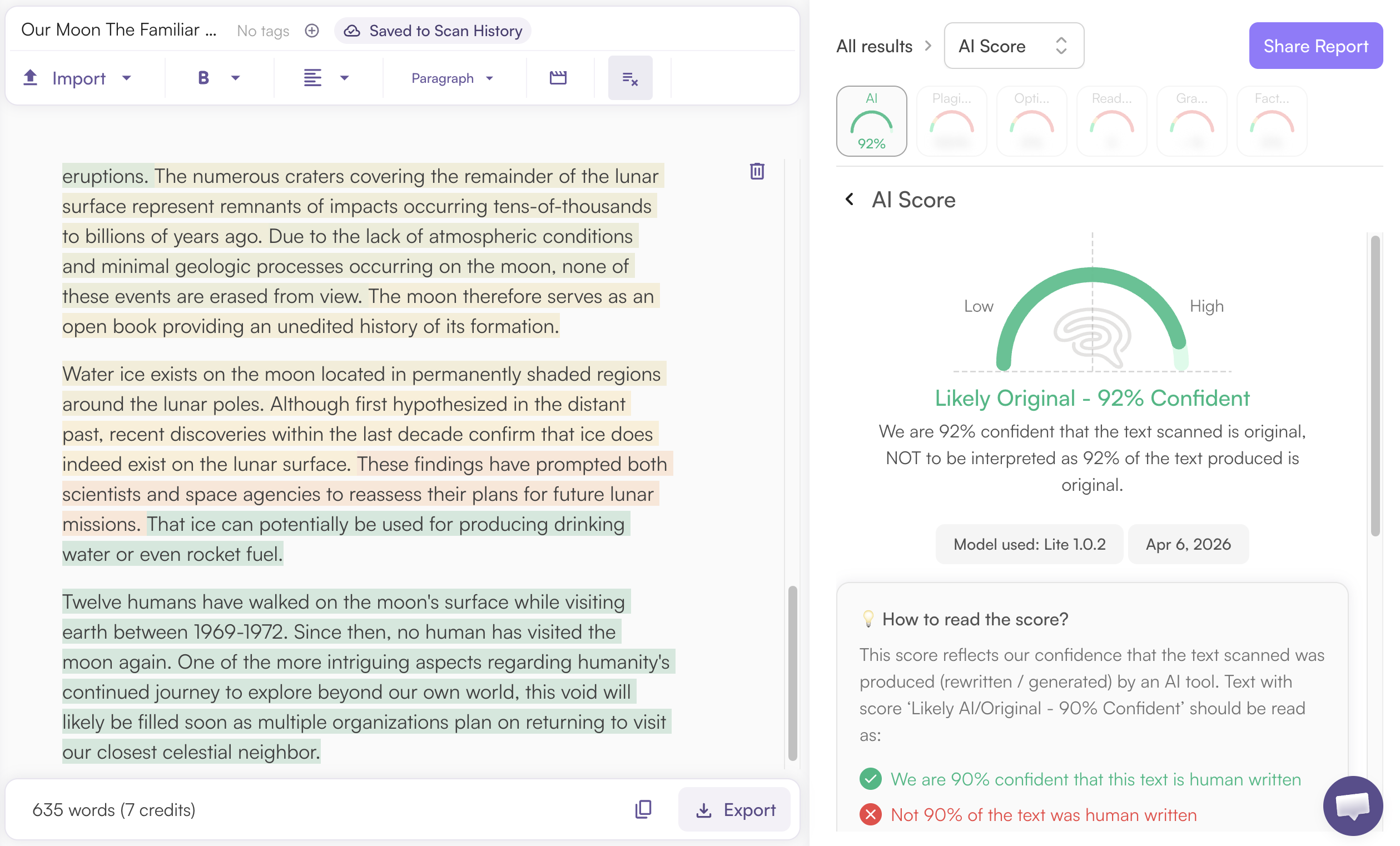The width and height of the screenshot is (1400, 846).
Task: Expand the Import dropdown arrow
Action: (127, 78)
